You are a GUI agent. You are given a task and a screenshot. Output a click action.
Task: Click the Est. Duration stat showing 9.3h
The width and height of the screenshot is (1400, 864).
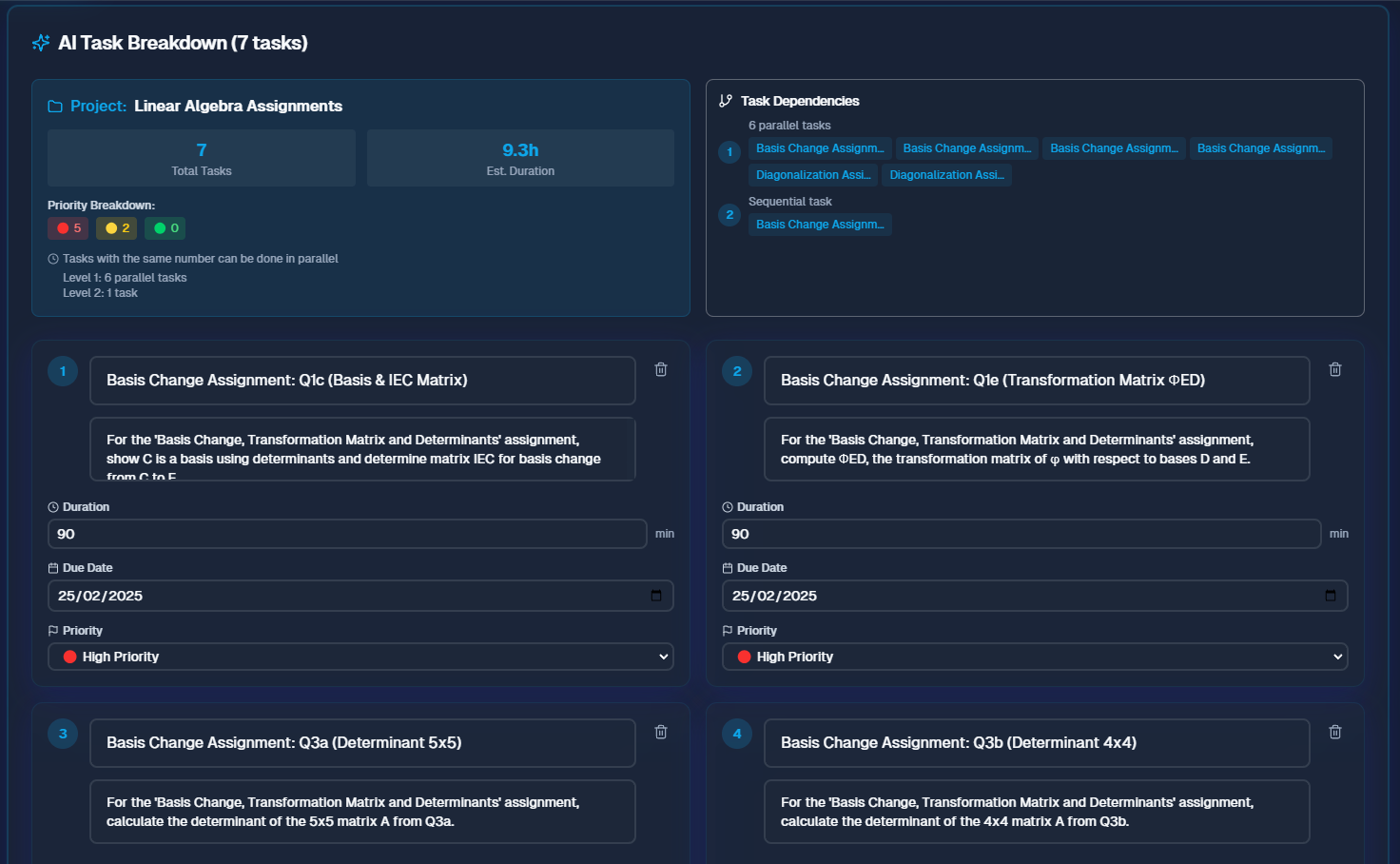click(x=520, y=158)
